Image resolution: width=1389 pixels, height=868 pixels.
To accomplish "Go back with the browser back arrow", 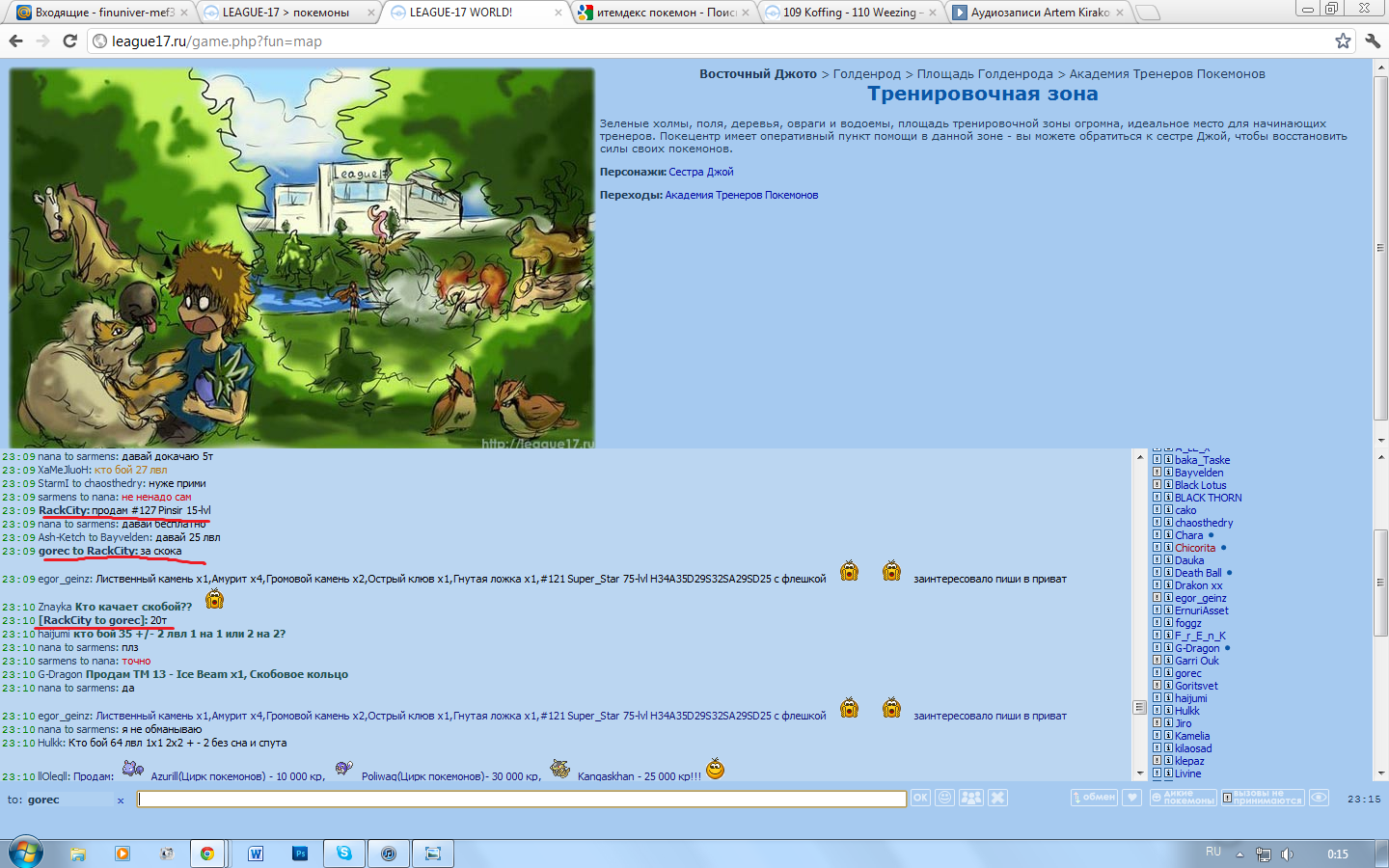I will pos(15,41).
